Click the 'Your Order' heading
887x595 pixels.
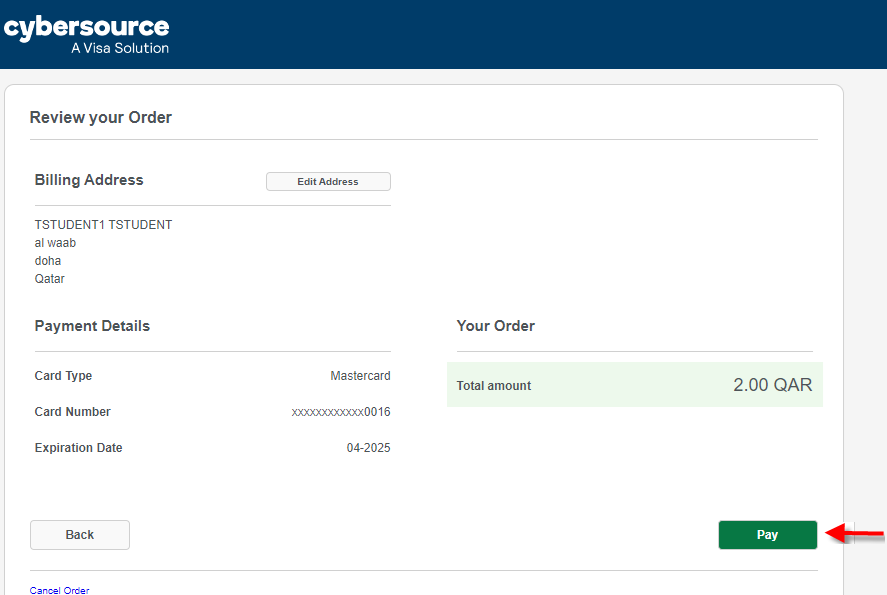click(496, 326)
